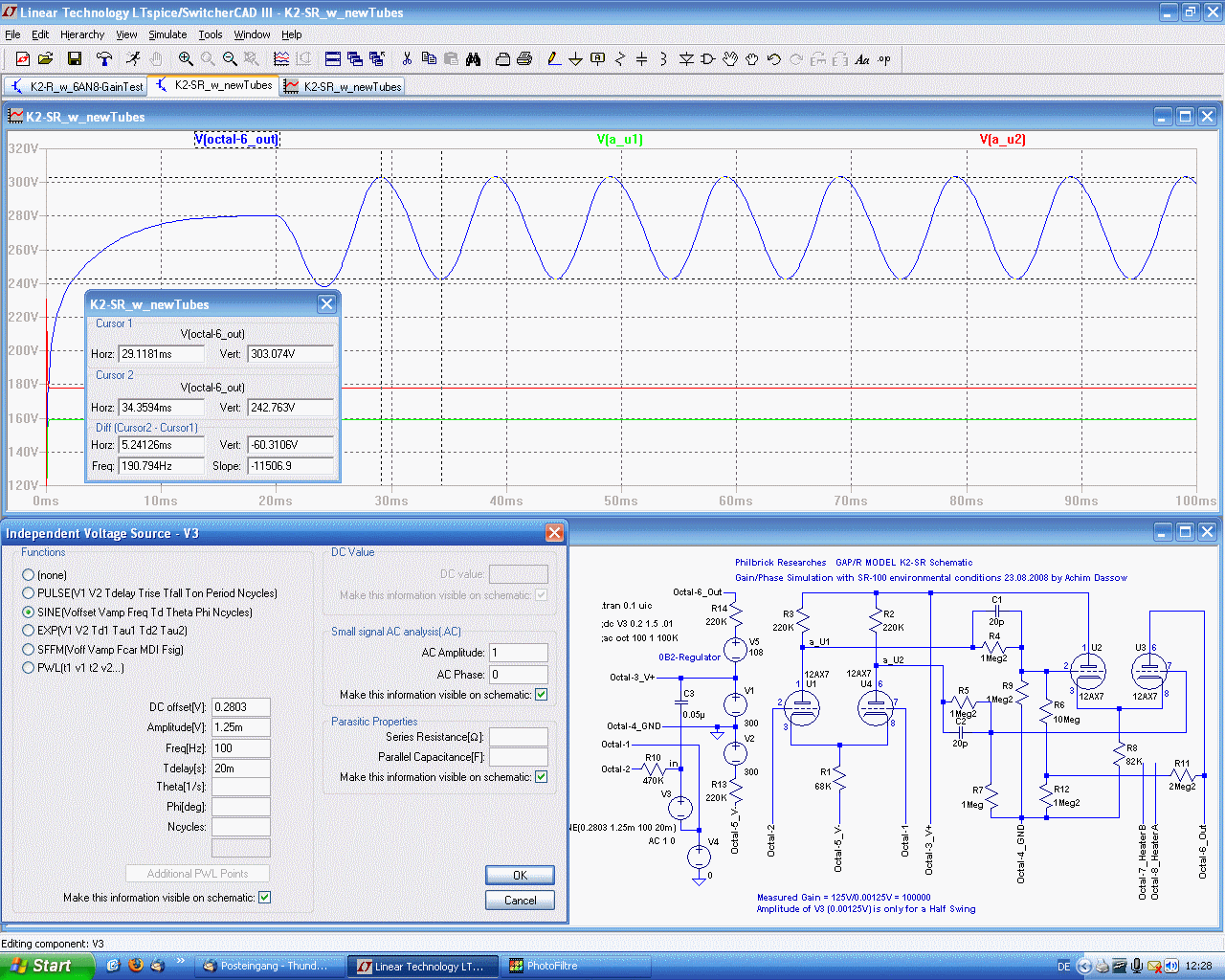Click the SPICE directive .op icon

[884, 59]
